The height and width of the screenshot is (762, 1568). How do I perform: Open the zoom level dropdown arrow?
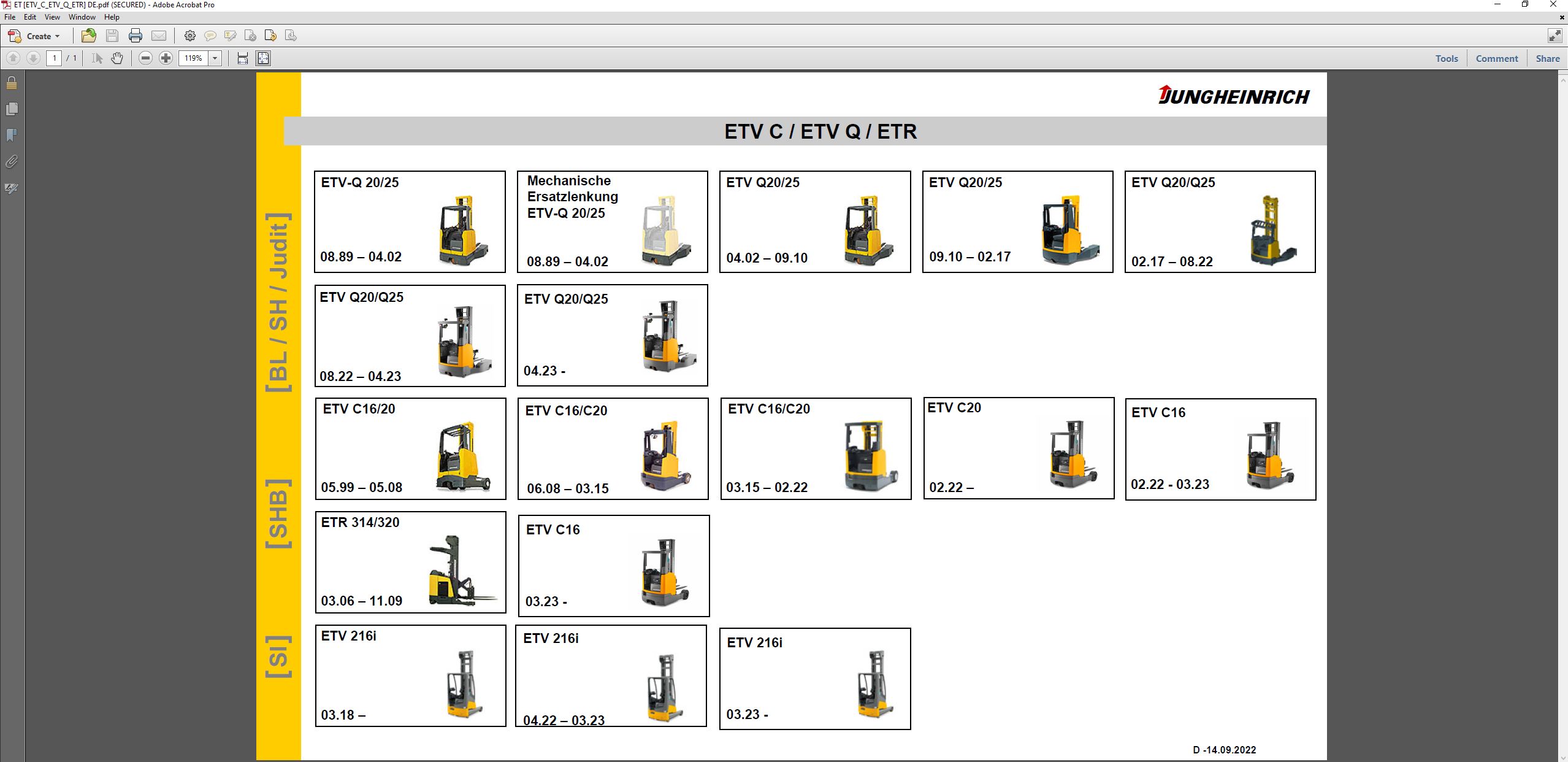215,58
